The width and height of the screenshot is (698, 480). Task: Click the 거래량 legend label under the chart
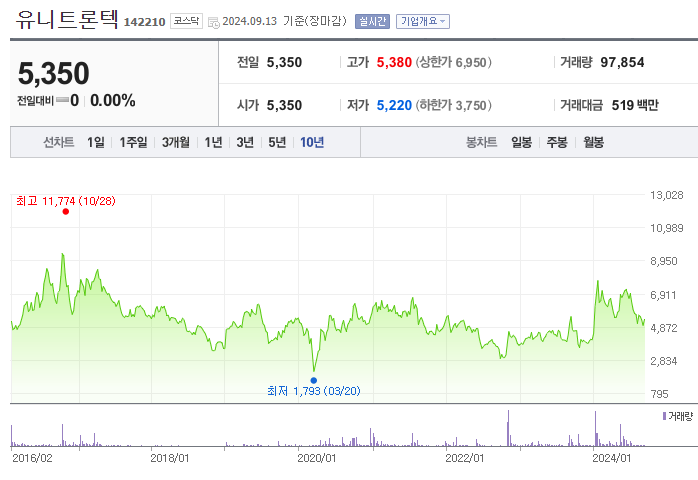[678, 416]
